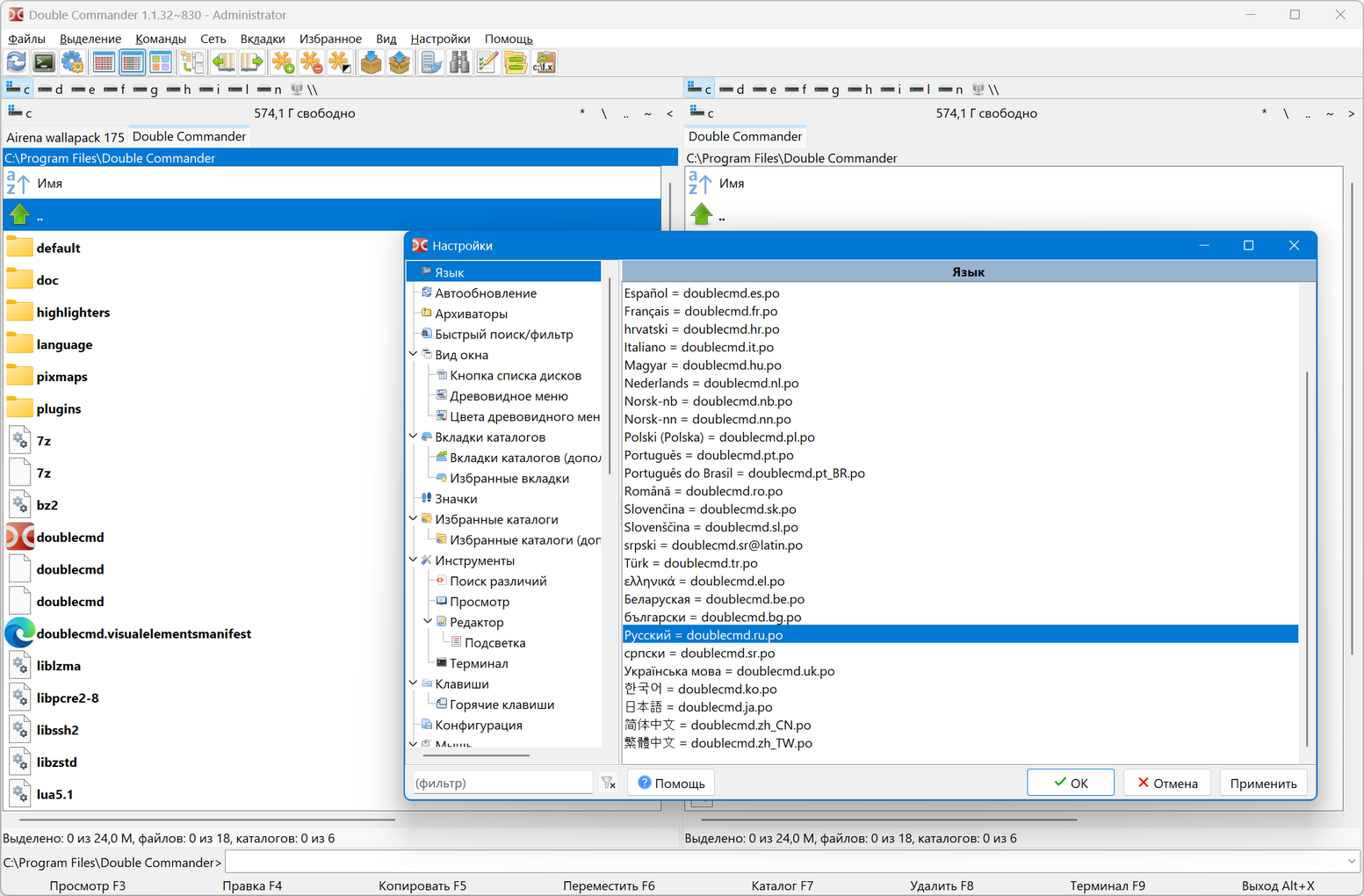The width and height of the screenshot is (1364, 896).
Task: Clear the settings filter with funnel icon
Action: (x=609, y=783)
